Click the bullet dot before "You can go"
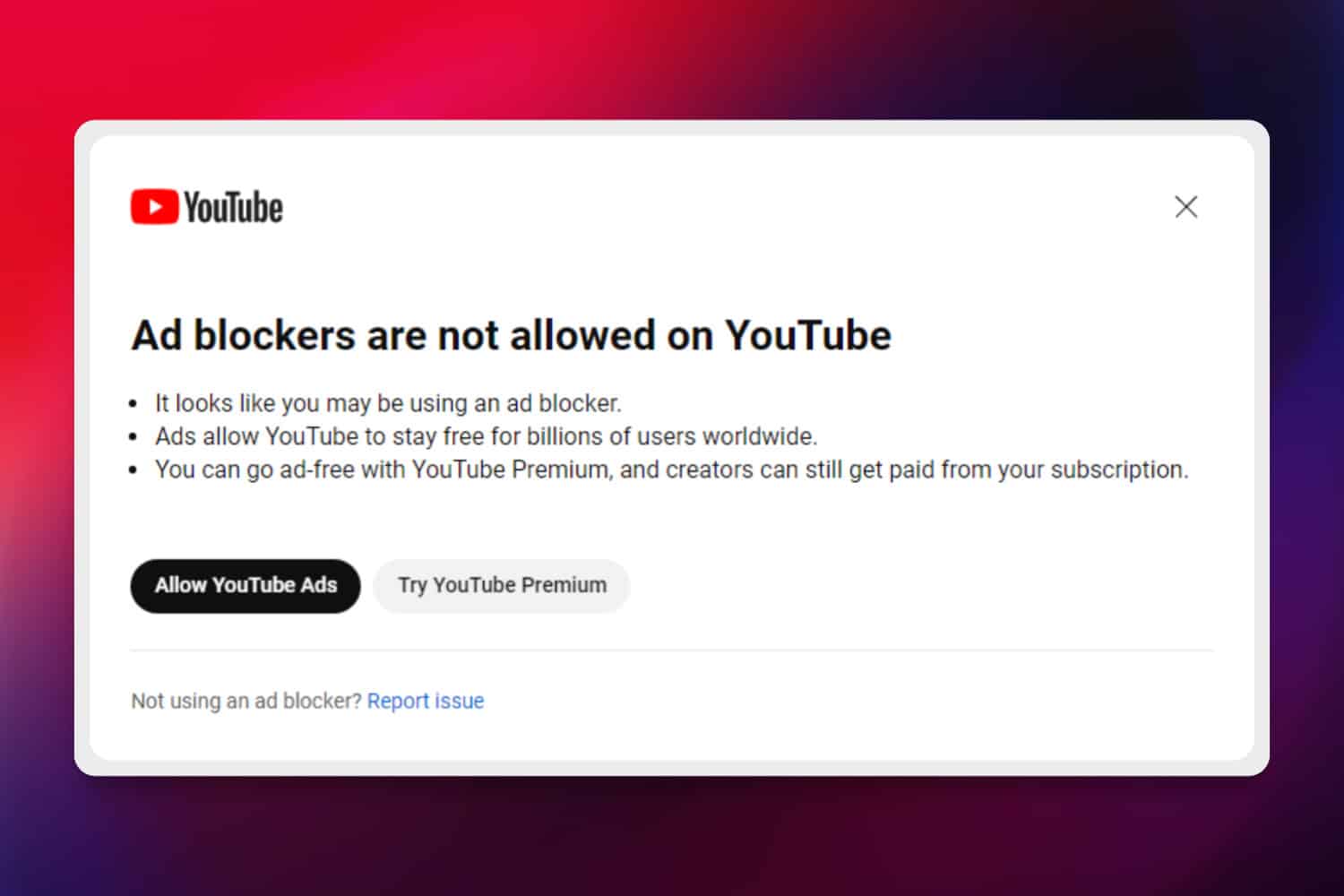Screen dimensions: 1344x896 coord(134,470)
